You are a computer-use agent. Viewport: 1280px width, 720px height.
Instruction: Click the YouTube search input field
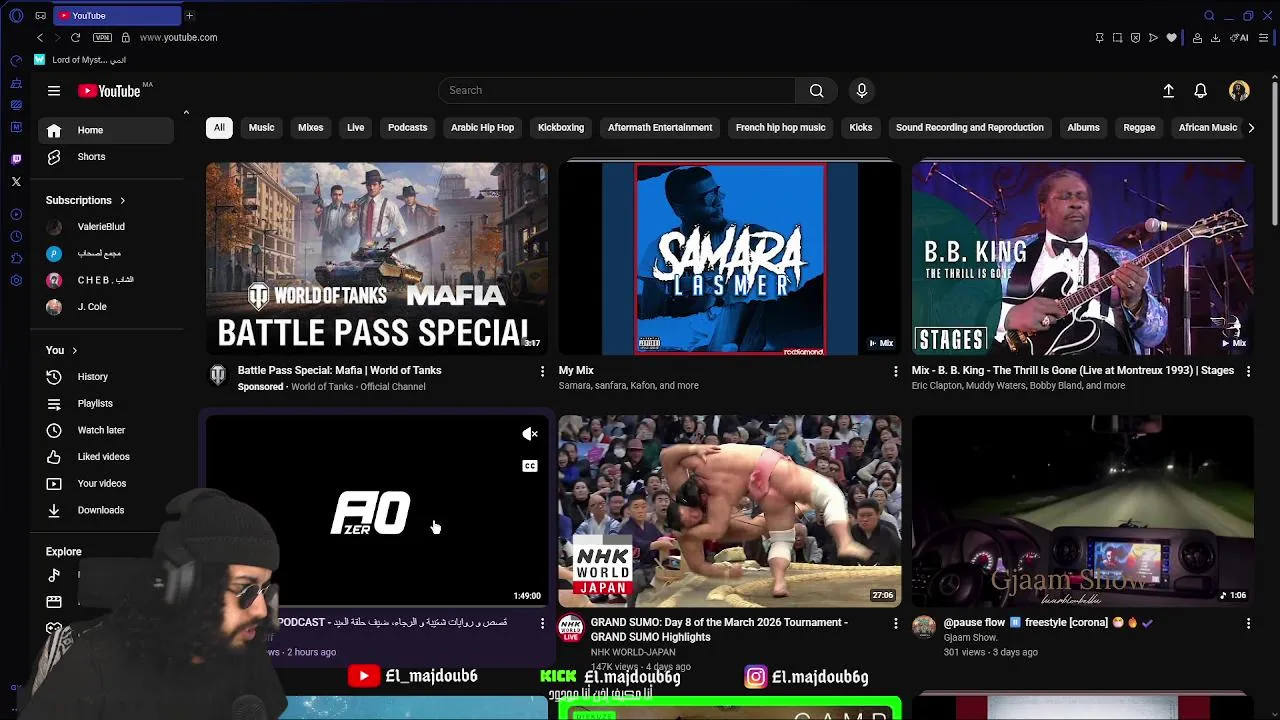[x=617, y=90]
